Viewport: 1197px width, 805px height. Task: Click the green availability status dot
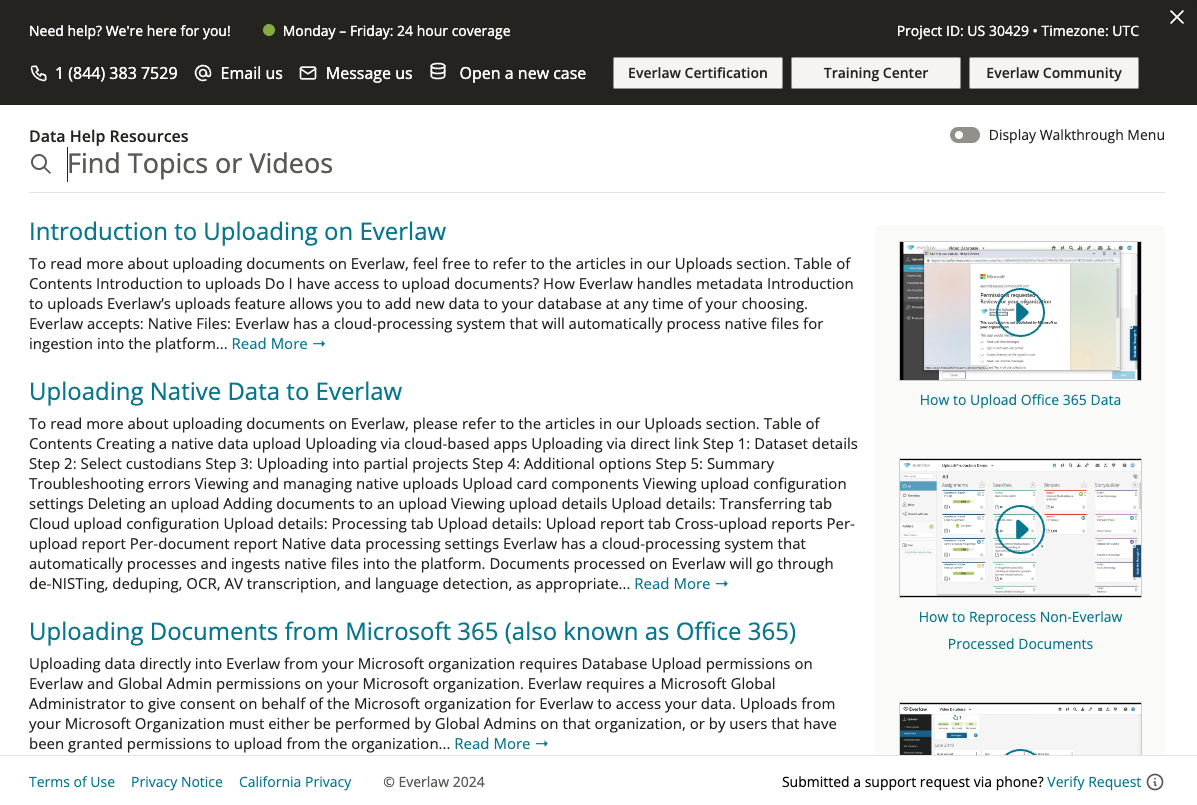pos(269,31)
